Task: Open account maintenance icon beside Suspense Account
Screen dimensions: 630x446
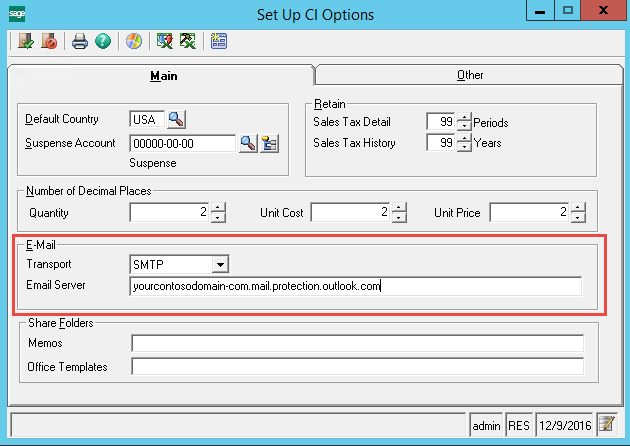Action: pos(269,143)
